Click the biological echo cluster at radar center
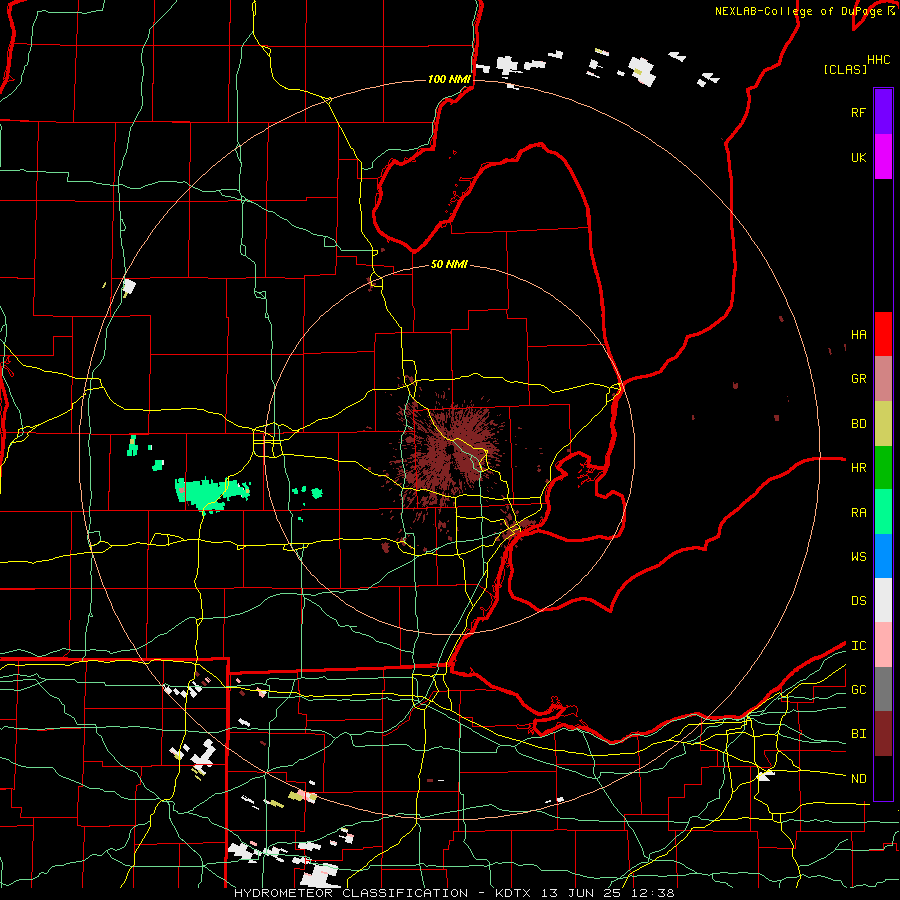Screen dimensions: 900x900 click(449, 449)
